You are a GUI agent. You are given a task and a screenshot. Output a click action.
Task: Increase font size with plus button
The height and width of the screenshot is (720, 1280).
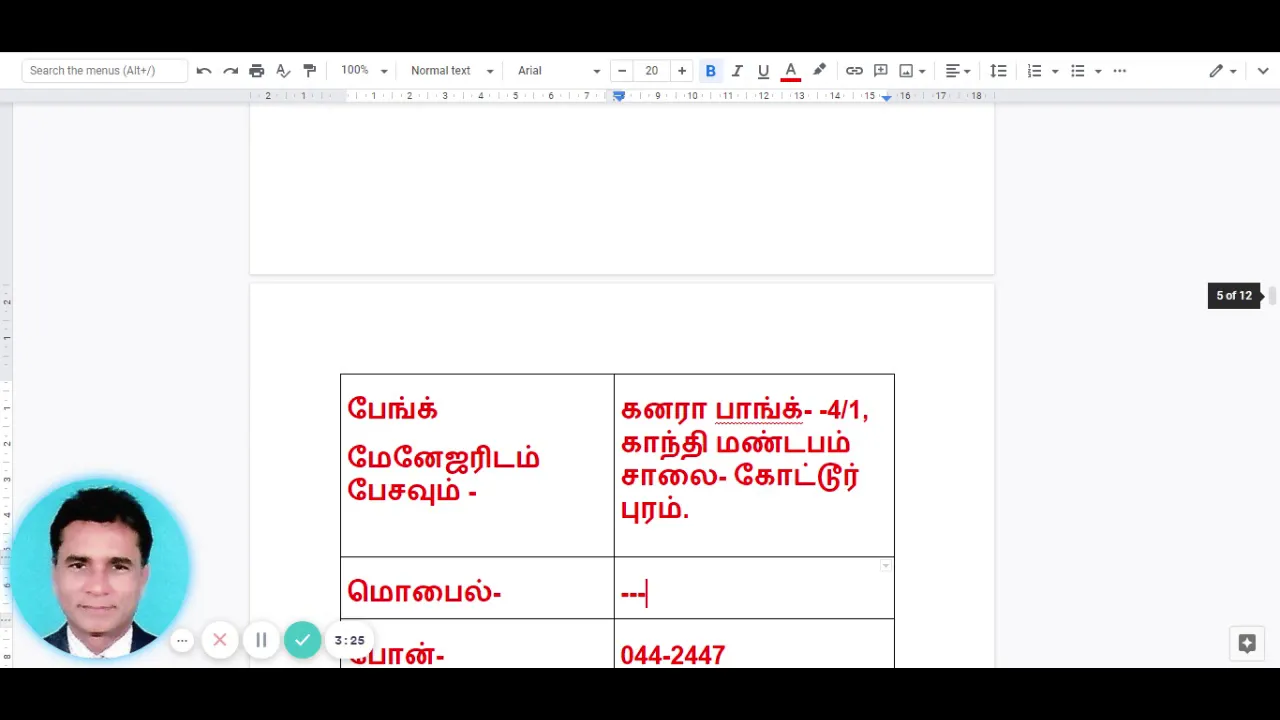pos(682,71)
